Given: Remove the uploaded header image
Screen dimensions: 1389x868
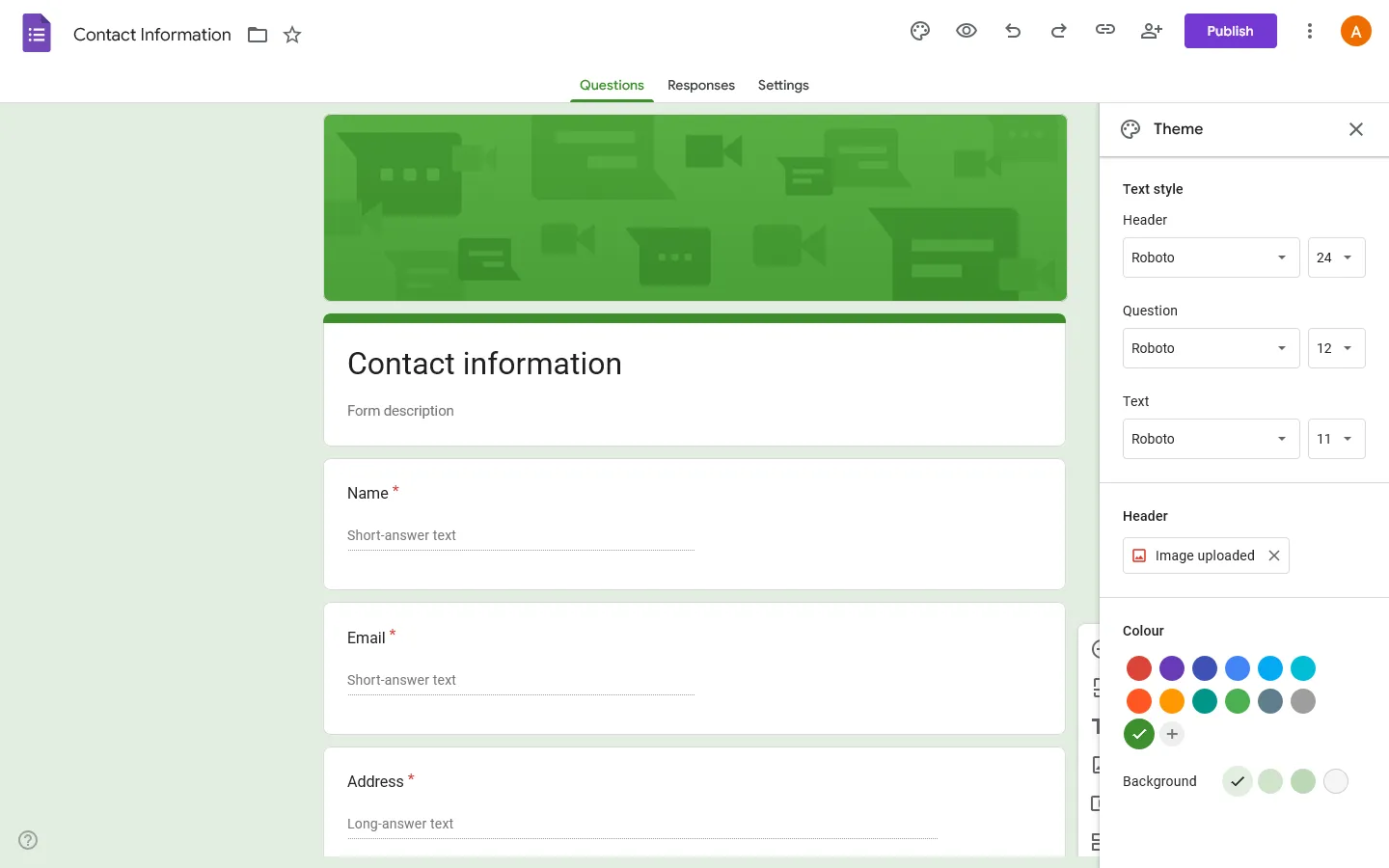Looking at the screenshot, I should [1273, 556].
